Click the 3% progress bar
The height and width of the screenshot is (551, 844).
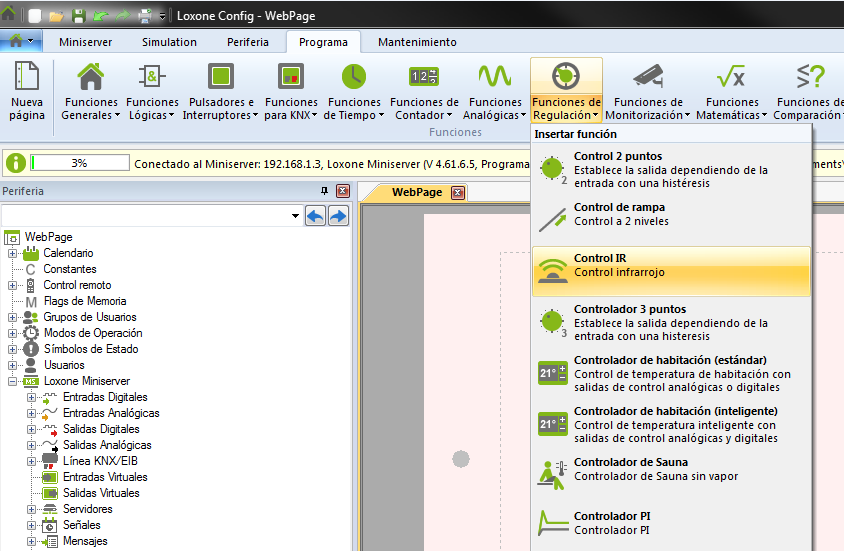(x=79, y=162)
